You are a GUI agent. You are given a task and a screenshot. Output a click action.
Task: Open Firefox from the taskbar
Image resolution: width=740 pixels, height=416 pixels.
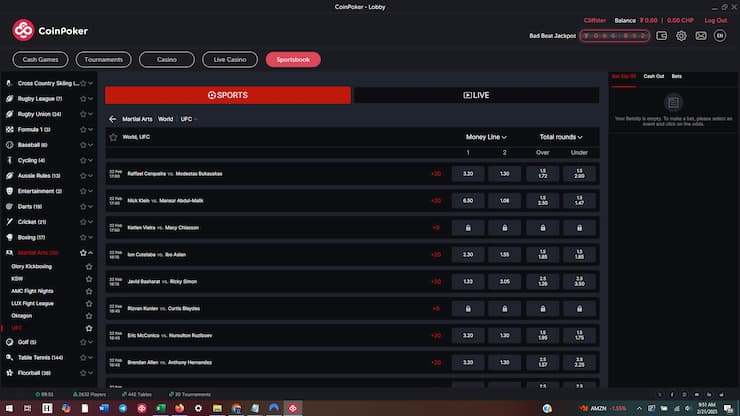179,408
